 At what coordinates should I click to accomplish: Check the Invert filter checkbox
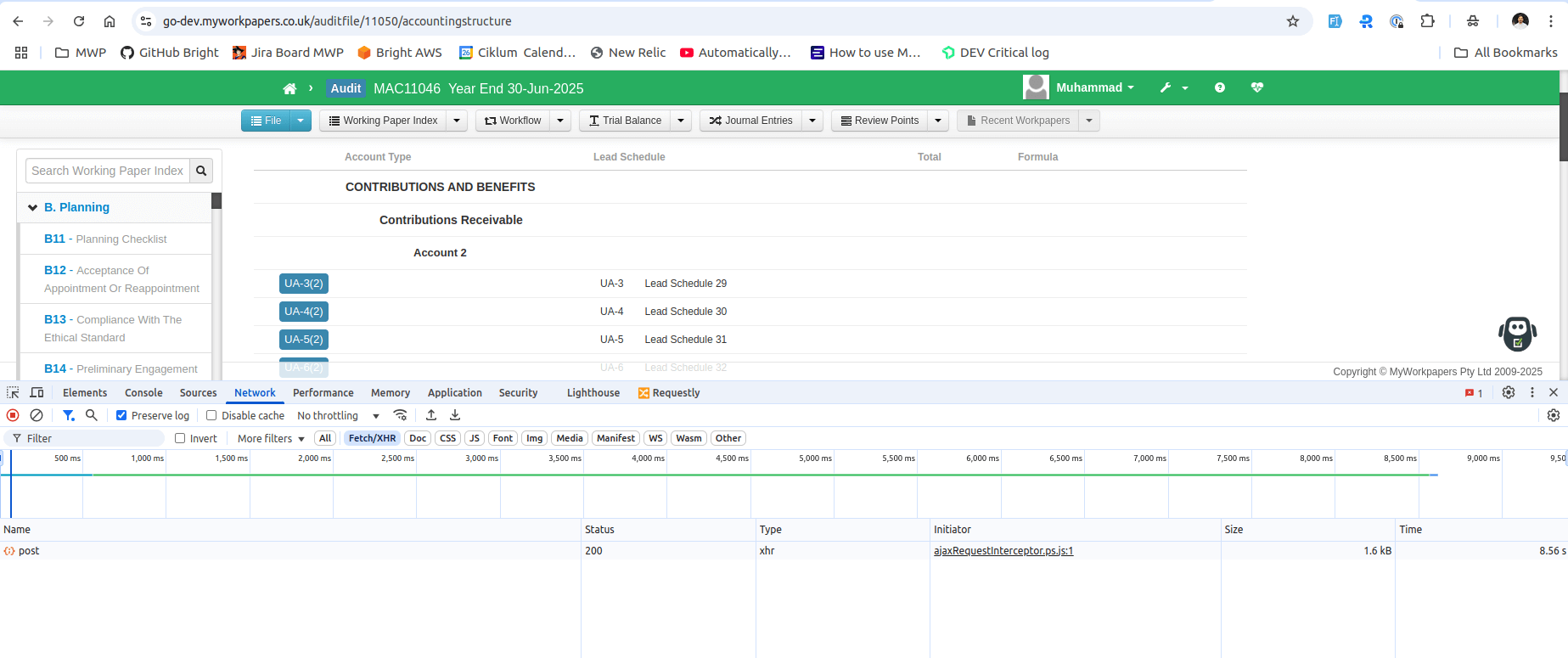point(180,438)
